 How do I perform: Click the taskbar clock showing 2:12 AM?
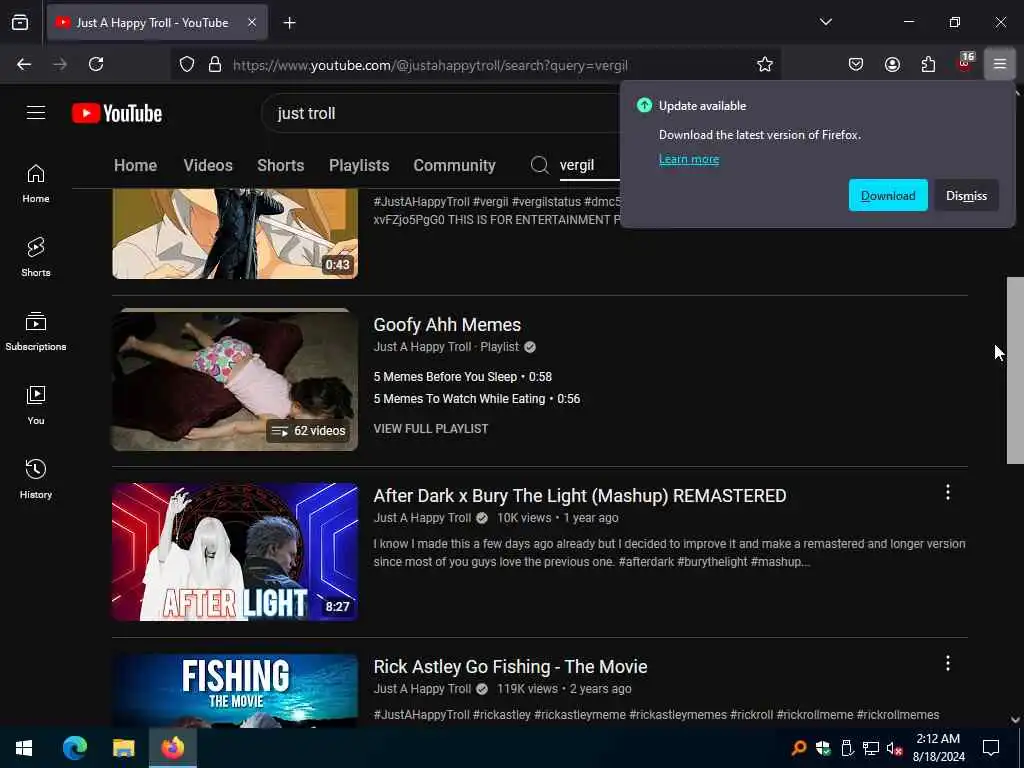pos(938,748)
